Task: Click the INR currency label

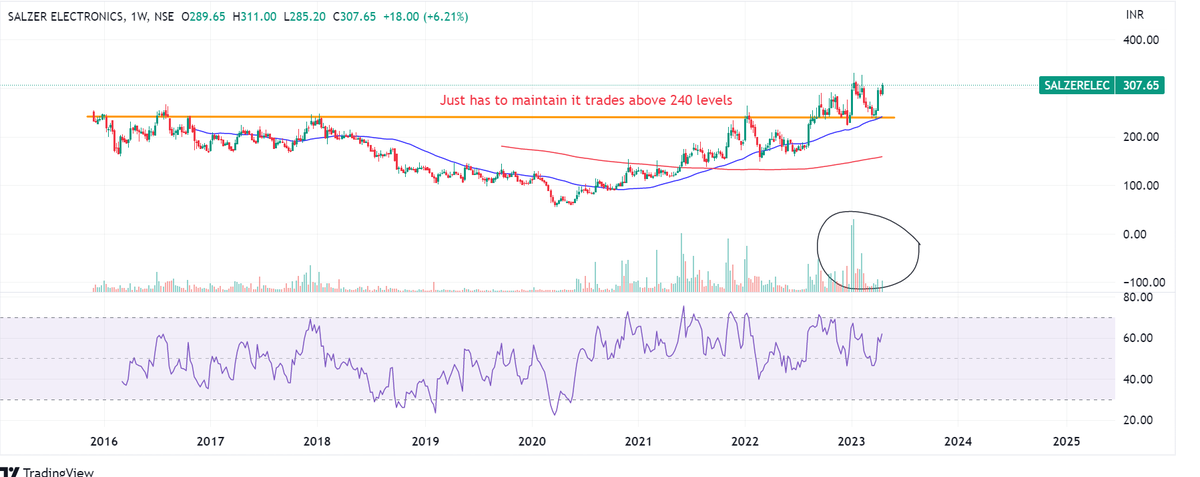Action: pos(1135,15)
